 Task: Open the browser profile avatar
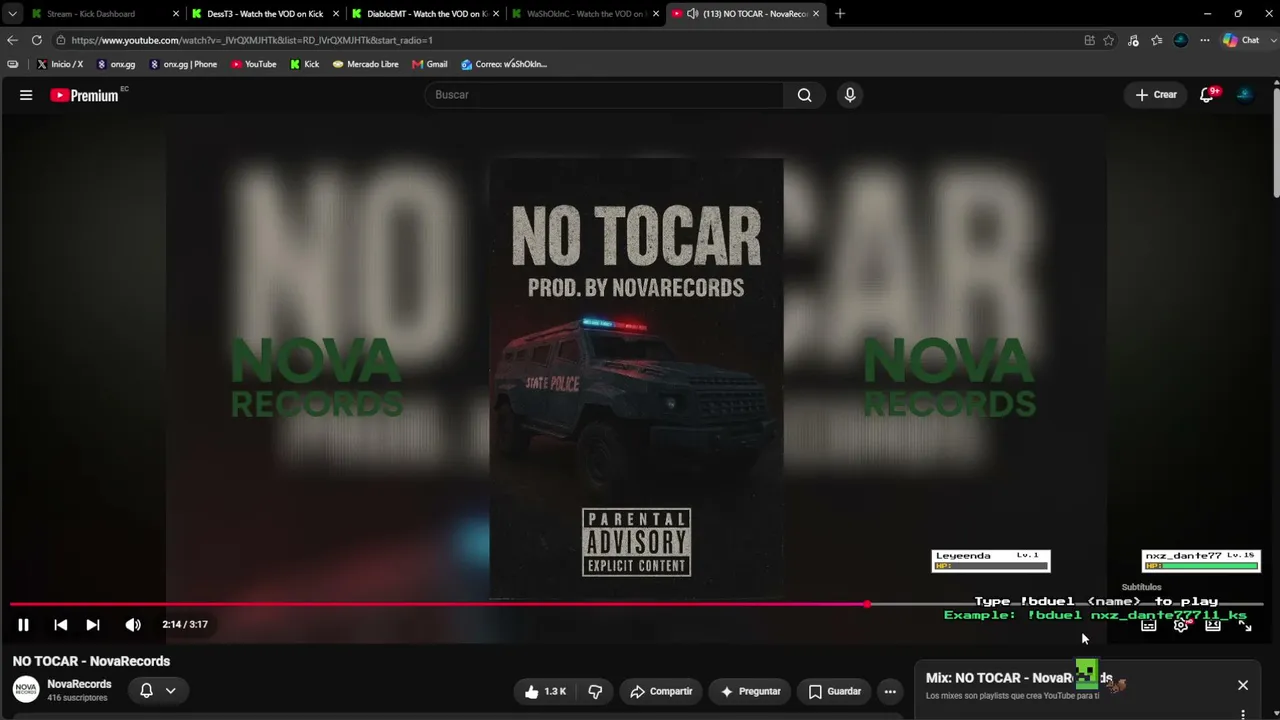point(1181,40)
